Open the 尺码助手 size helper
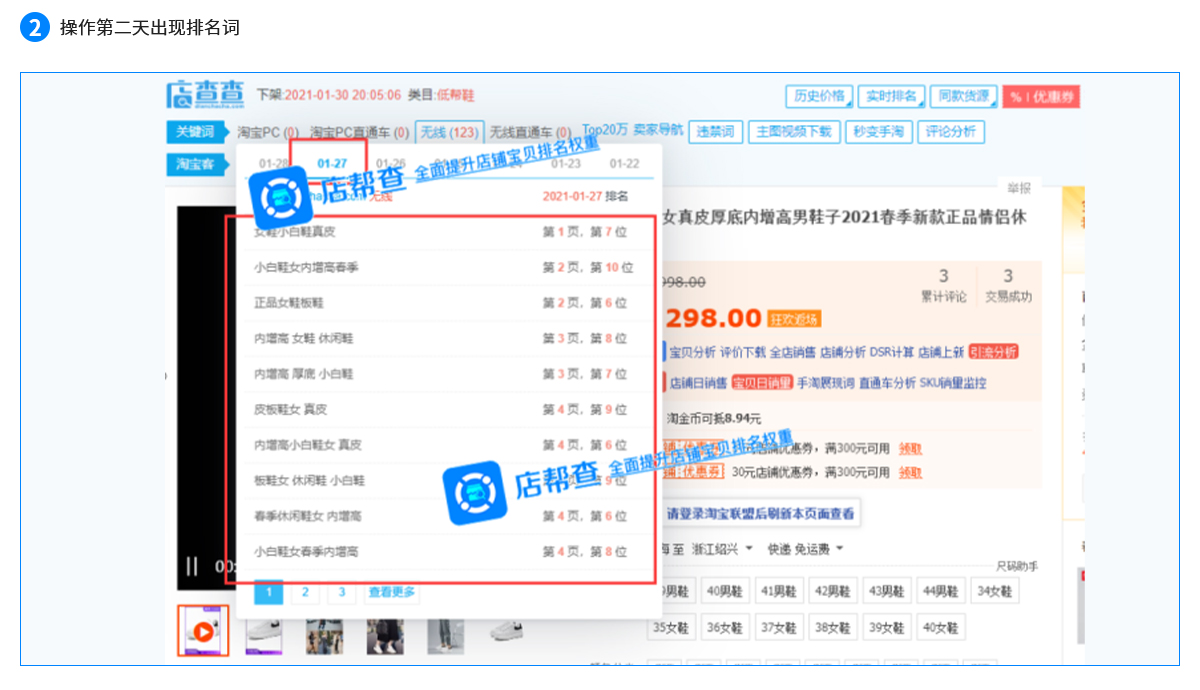The width and height of the screenshot is (1200, 690). coord(1017,567)
